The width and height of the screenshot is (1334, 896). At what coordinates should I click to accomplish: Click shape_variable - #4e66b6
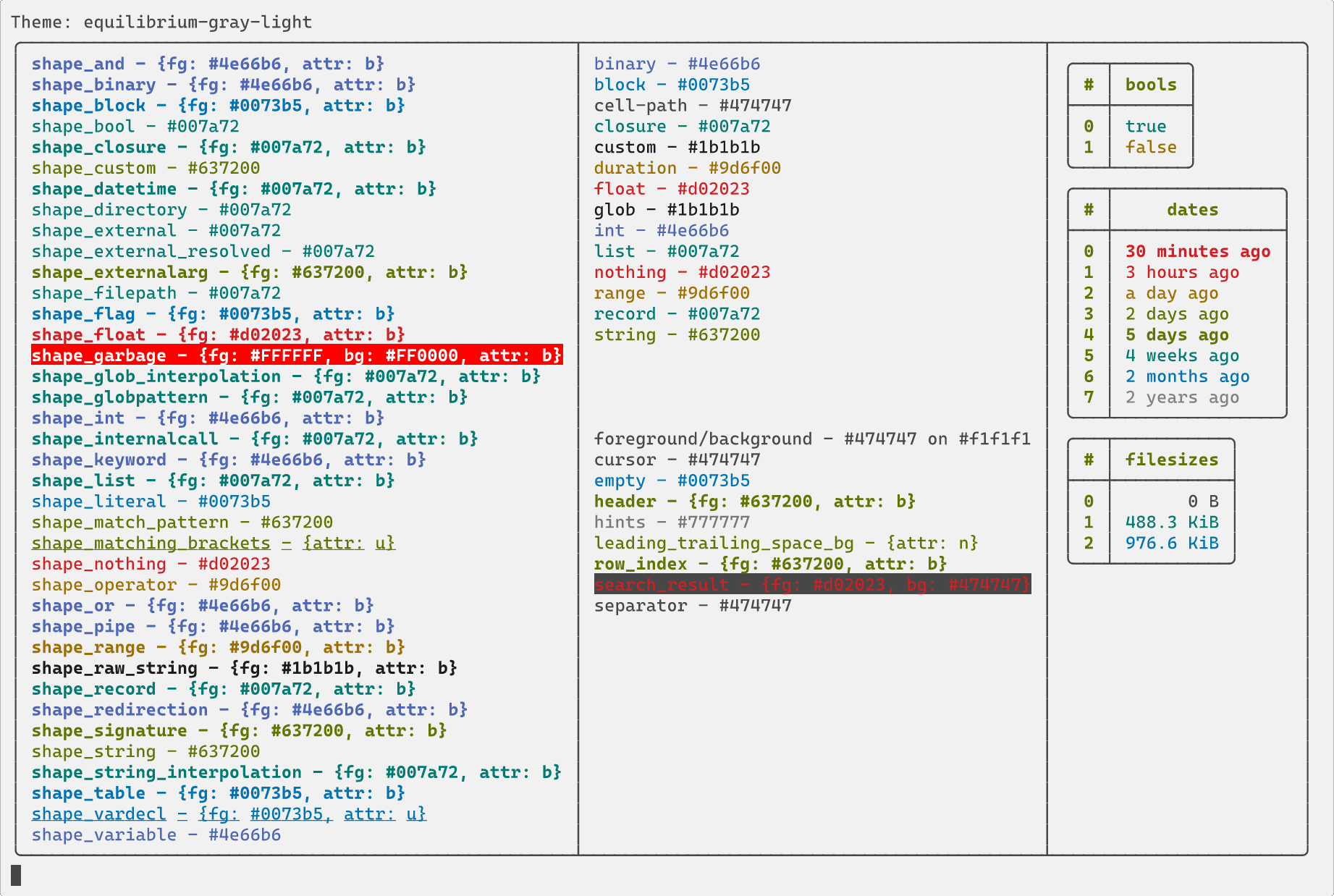point(156,835)
